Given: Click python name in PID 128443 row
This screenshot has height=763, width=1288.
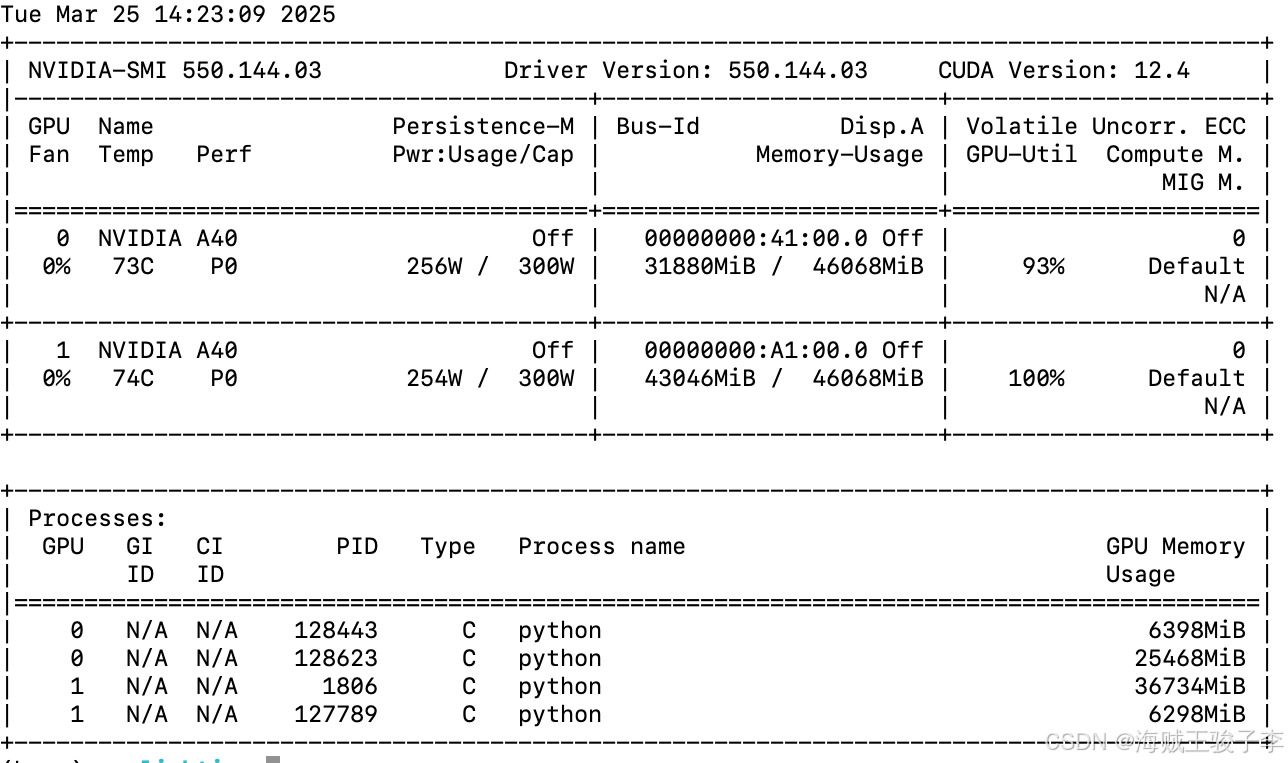Looking at the screenshot, I should point(560,631).
